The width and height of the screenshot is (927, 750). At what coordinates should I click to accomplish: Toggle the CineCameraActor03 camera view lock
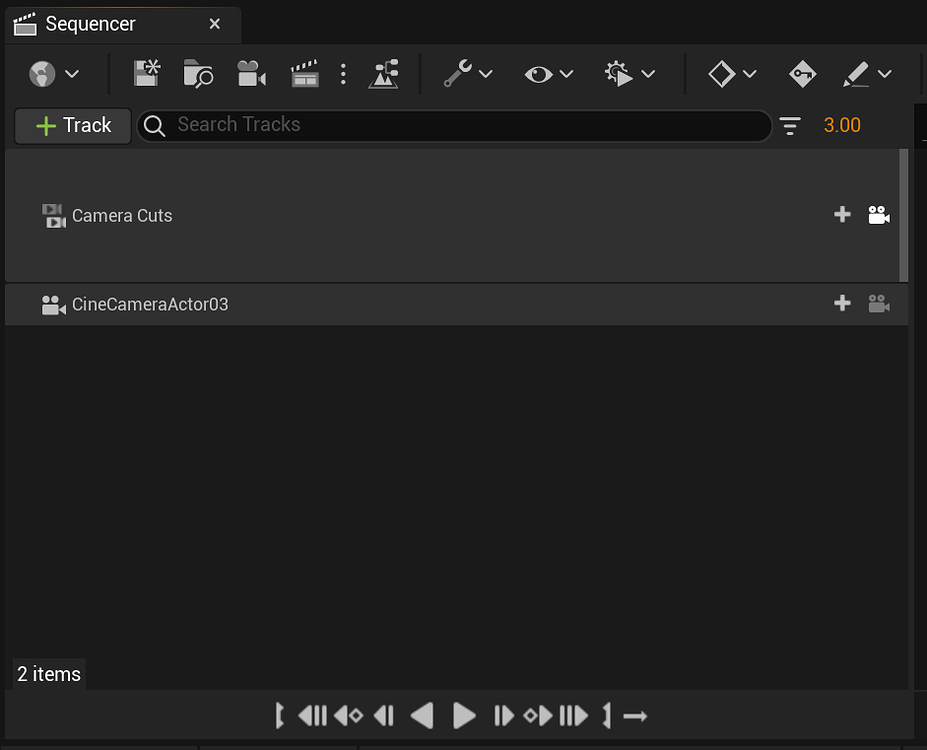(x=879, y=304)
